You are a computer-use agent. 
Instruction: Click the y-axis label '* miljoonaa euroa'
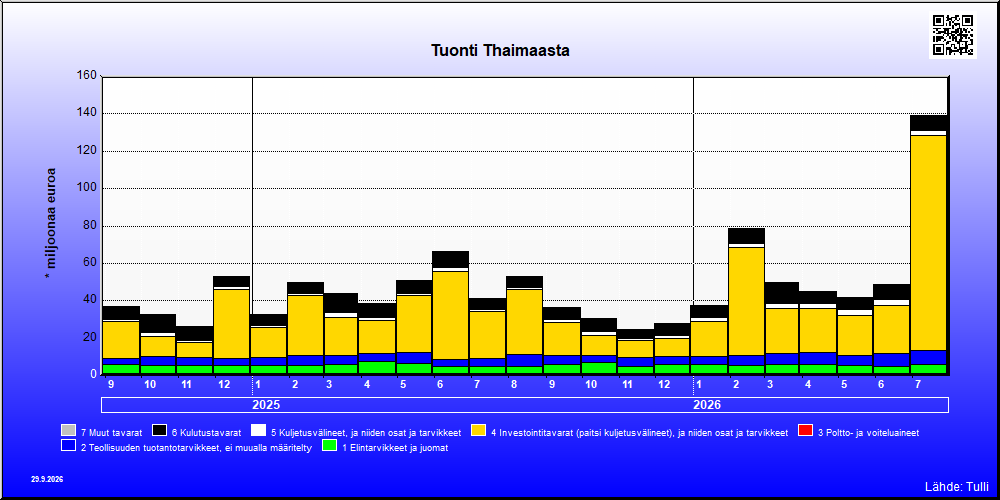click(50, 224)
